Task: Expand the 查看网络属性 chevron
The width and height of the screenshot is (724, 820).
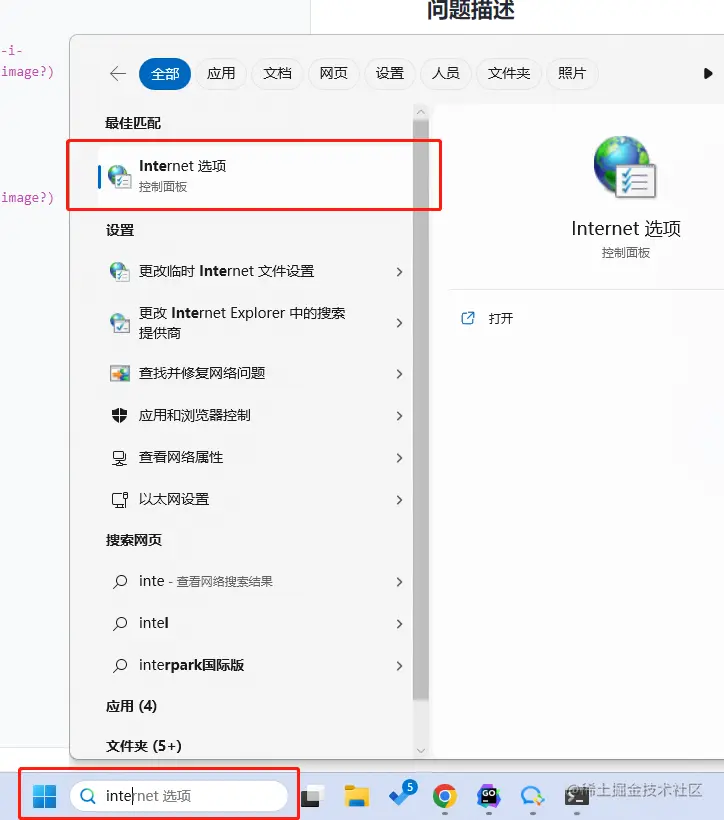Action: 399,458
